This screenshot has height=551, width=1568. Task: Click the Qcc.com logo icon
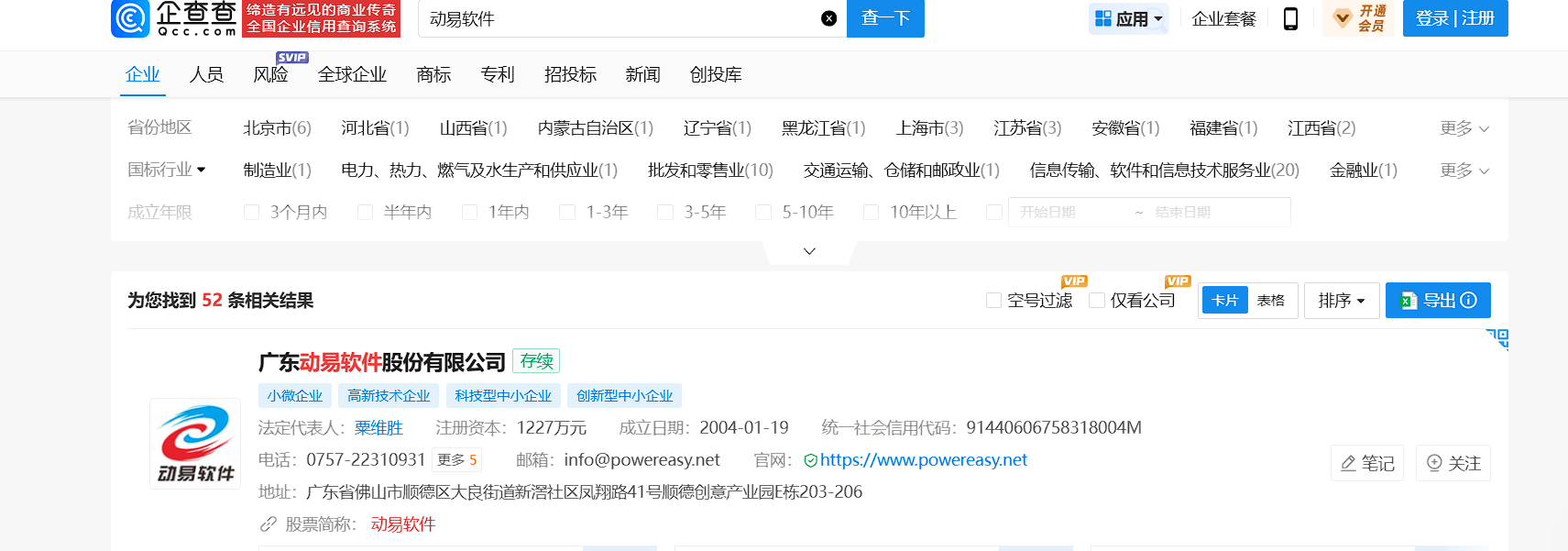coord(130,18)
